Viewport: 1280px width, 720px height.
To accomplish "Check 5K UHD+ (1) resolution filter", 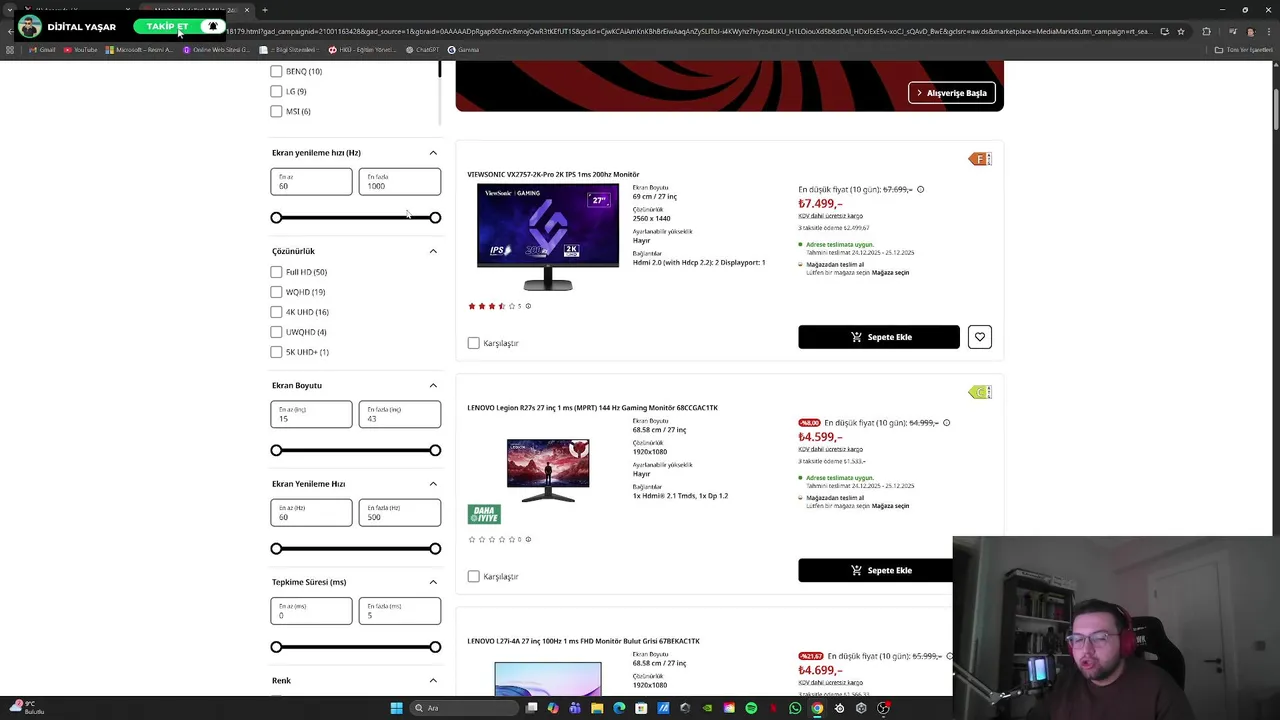I will tap(276, 352).
